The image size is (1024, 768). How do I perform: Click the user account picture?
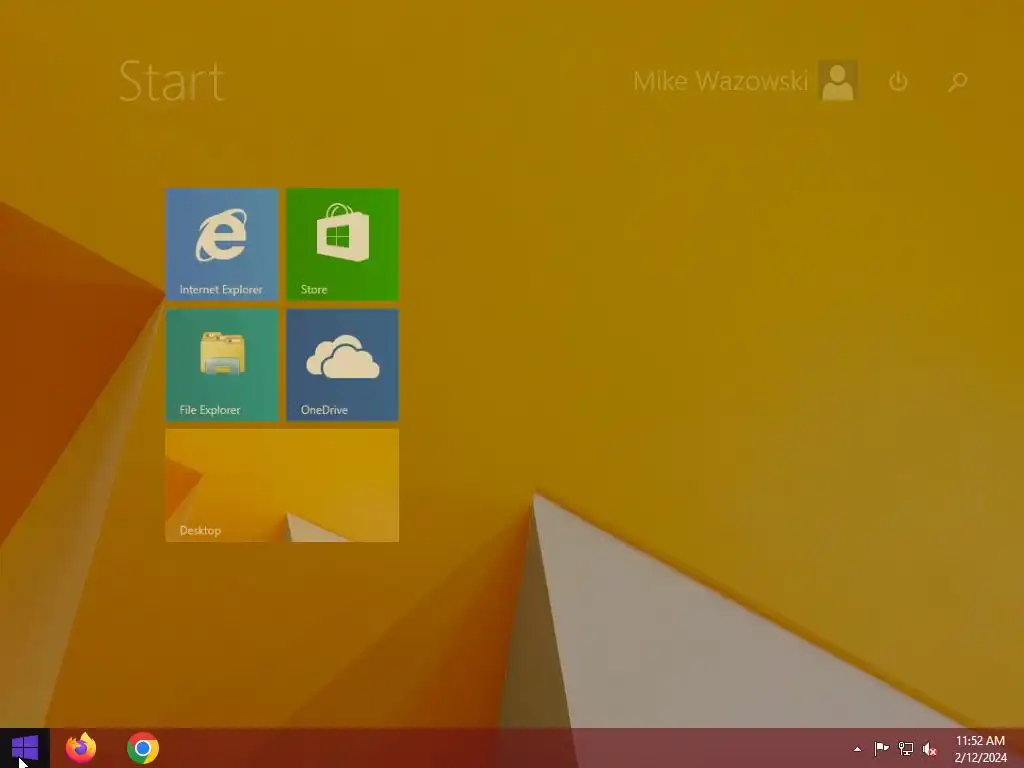pos(838,81)
